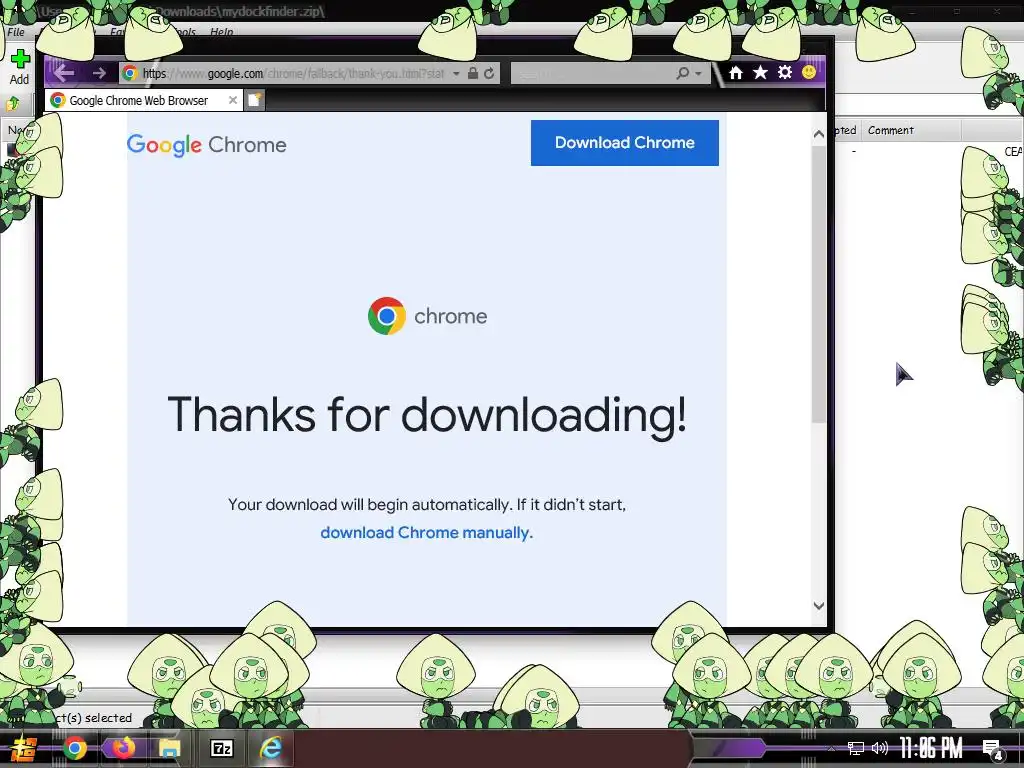
Task: Click the page scrollbar down arrow
Action: click(x=818, y=605)
